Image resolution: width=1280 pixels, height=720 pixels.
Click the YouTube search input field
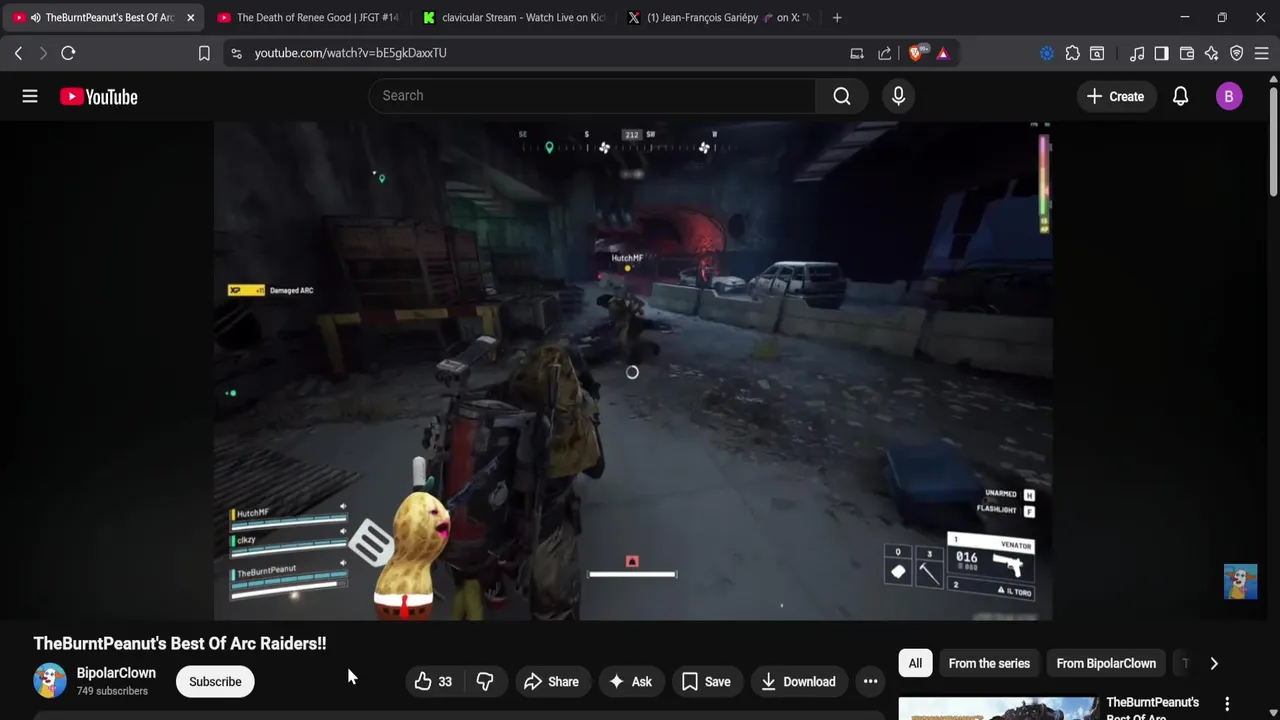click(x=592, y=96)
